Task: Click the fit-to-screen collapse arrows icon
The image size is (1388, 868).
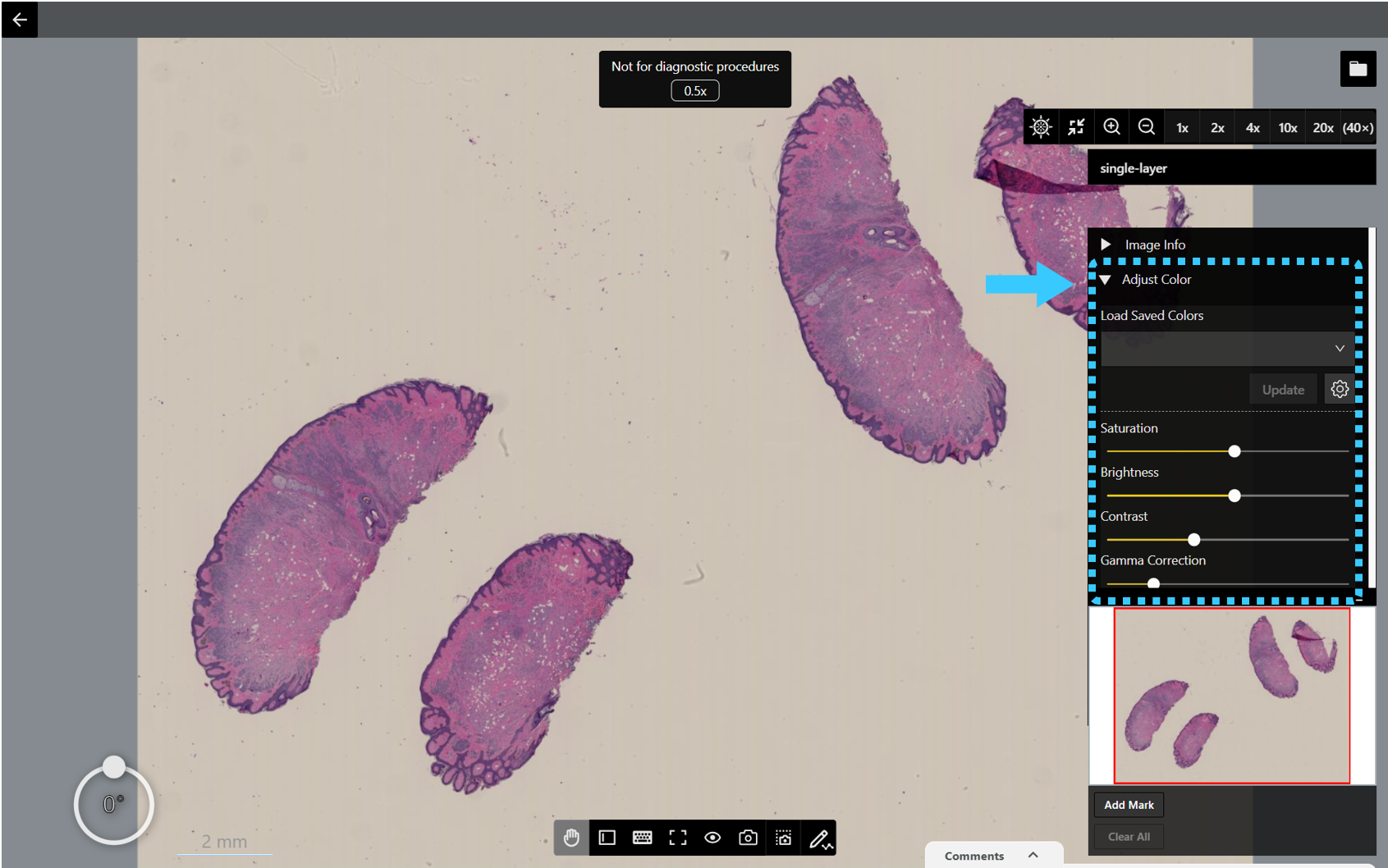Action: pos(1076,126)
